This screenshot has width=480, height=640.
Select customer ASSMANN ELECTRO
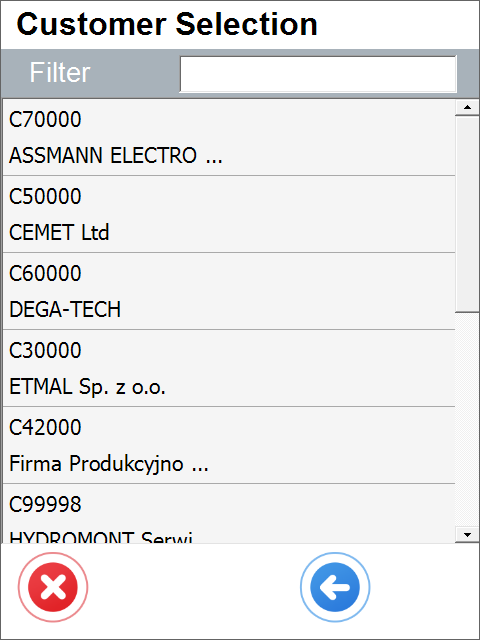tap(229, 138)
